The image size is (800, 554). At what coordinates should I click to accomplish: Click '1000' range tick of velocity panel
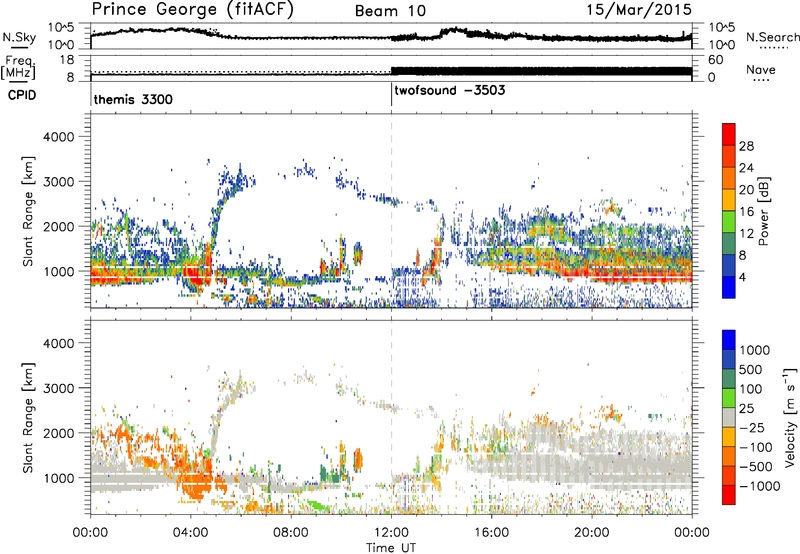[58, 477]
